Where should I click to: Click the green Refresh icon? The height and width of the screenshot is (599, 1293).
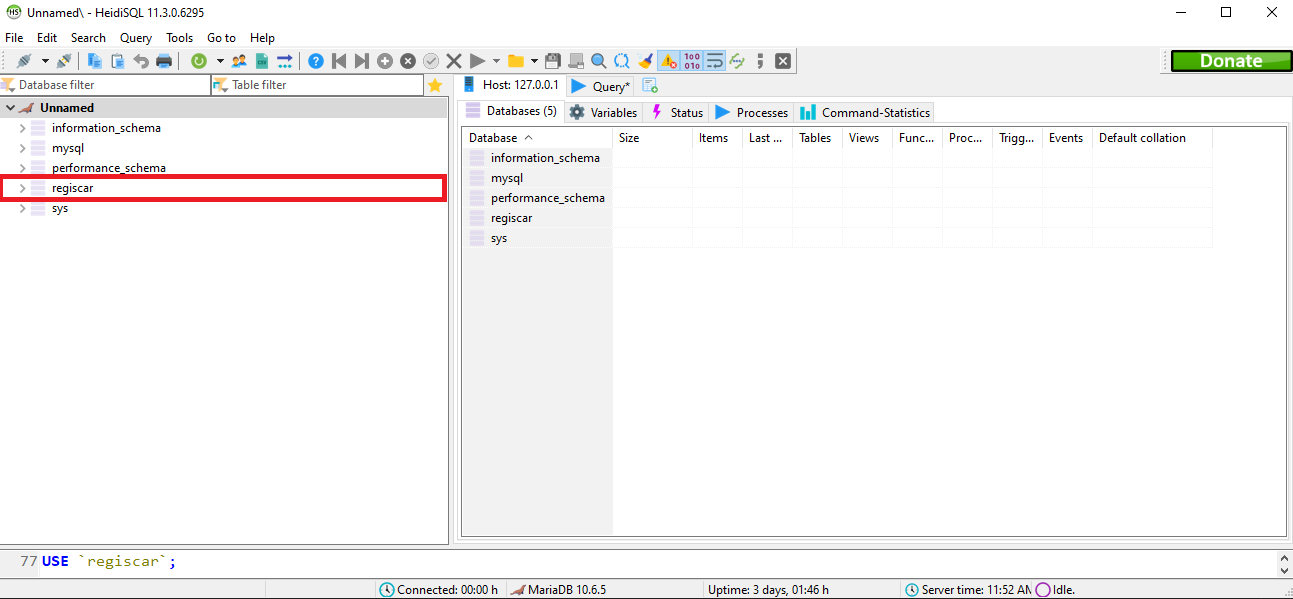tap(198, 61)
